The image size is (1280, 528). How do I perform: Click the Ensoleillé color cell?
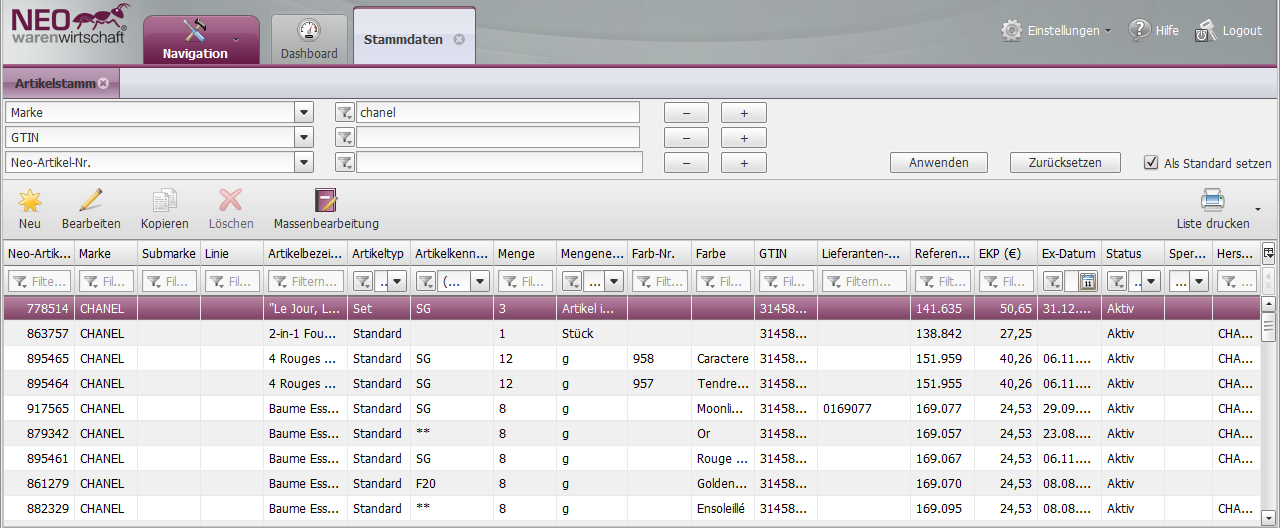[723, 508]
